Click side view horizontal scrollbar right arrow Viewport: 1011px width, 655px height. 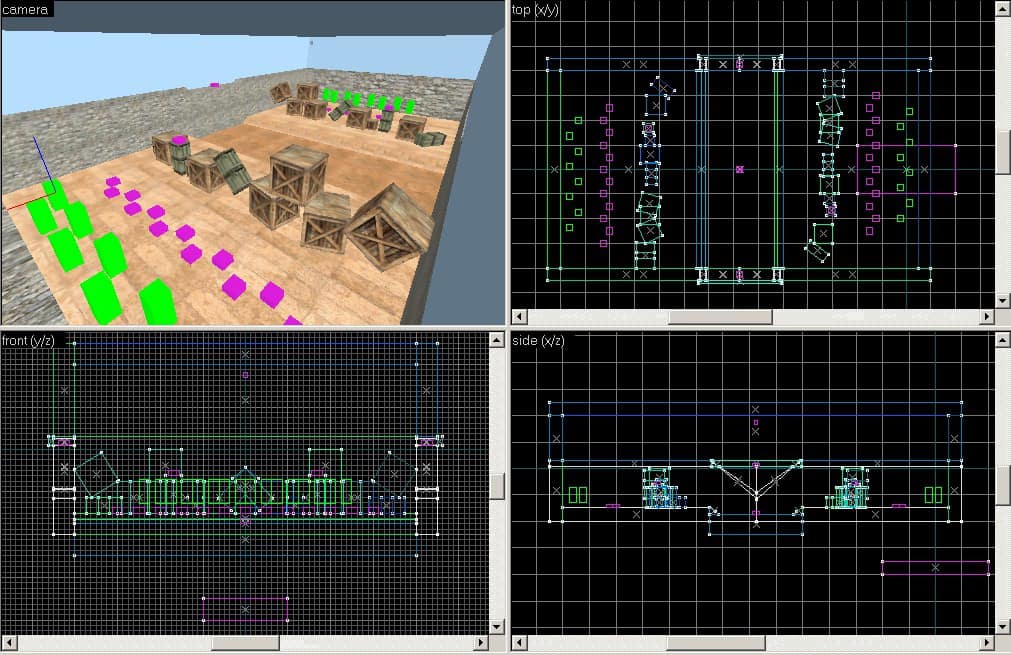tap(987, 642)
